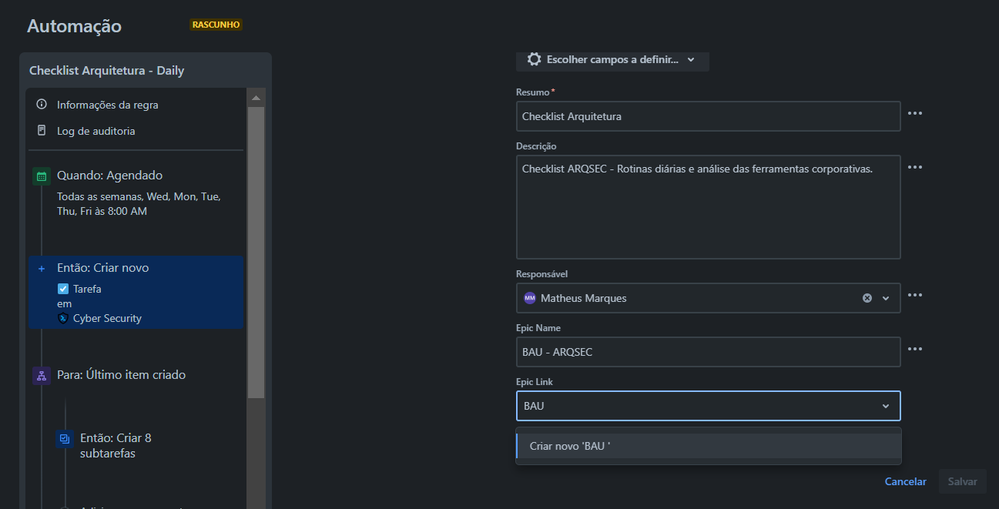Click the Cyber Security project shield icon
Viewport: 999px width, 509px height.
coord(63,318)
